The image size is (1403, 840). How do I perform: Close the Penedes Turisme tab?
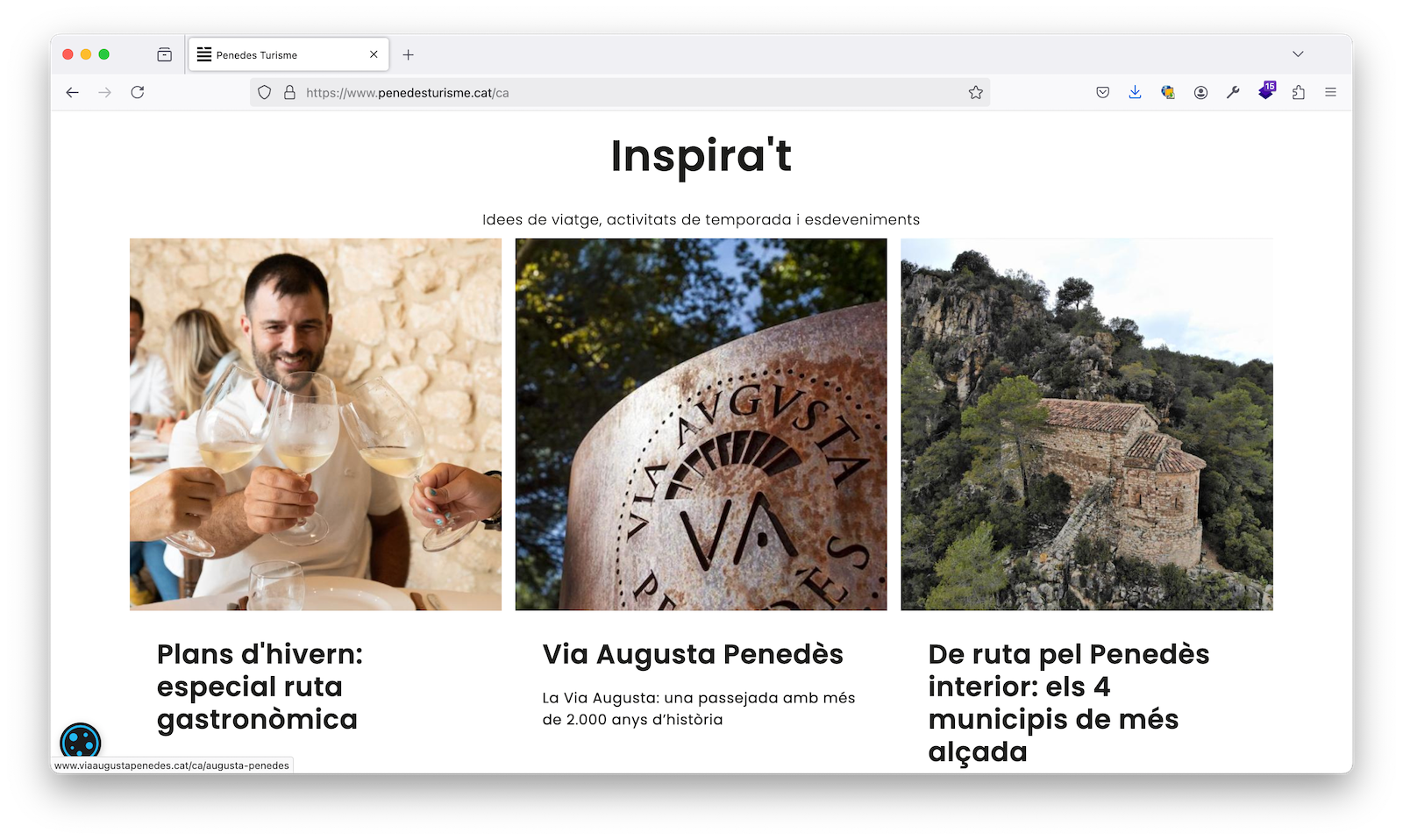click(x=374, y=54)
